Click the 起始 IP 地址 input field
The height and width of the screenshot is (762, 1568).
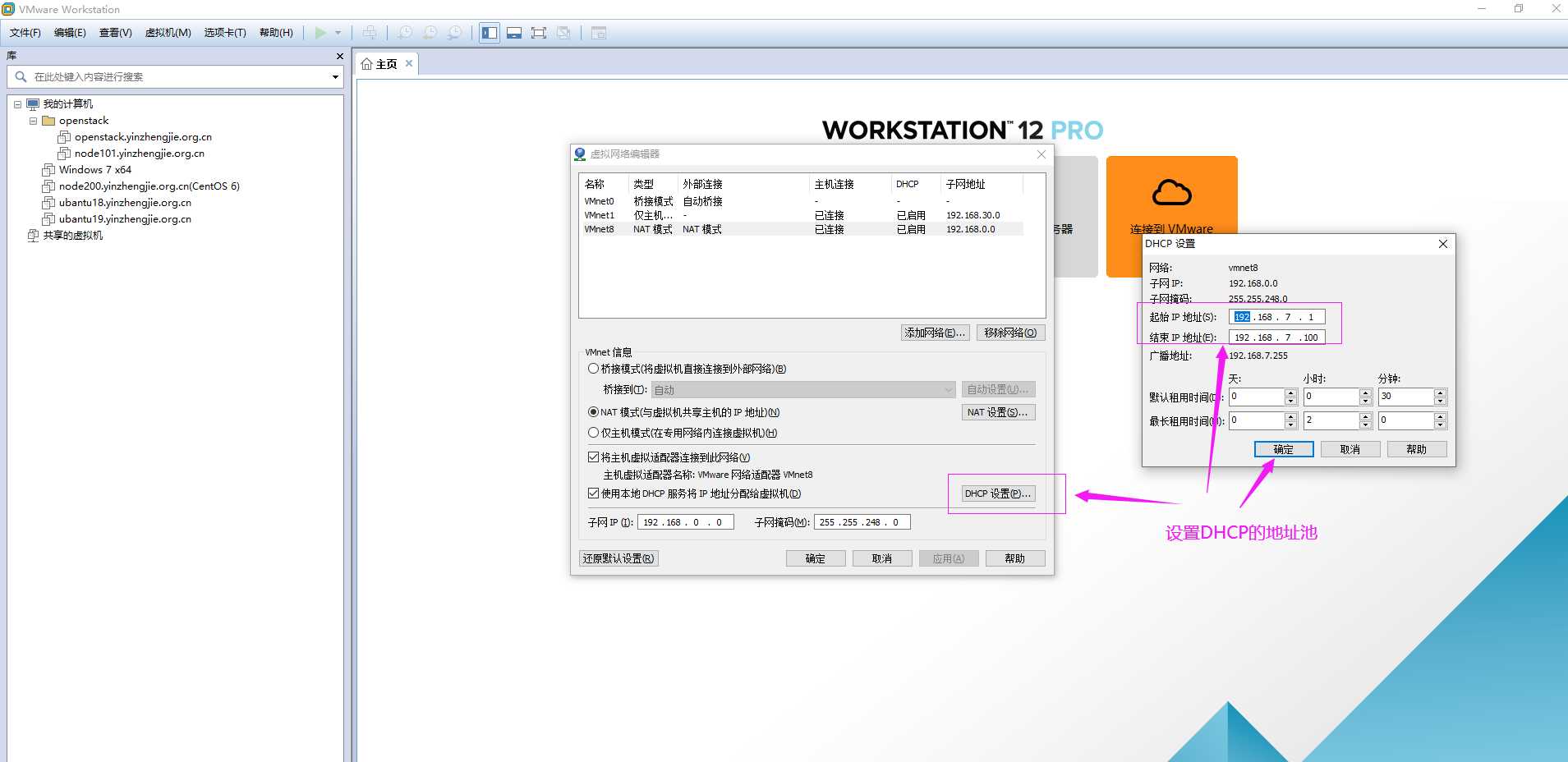pos(1277,317)
